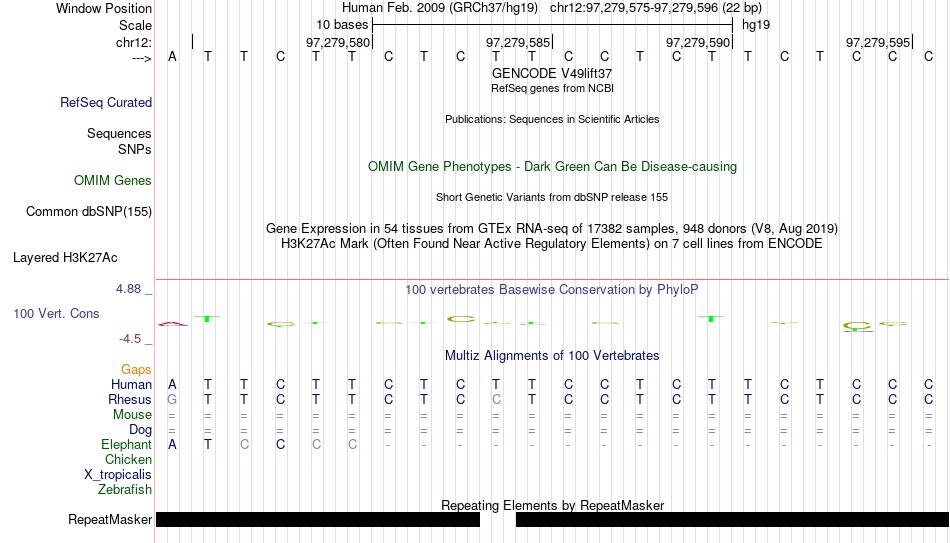The image size is (950, 543).
Task: Click Multiz Alignments of 100 Vertebrates title
Action: tap(552, 356)
